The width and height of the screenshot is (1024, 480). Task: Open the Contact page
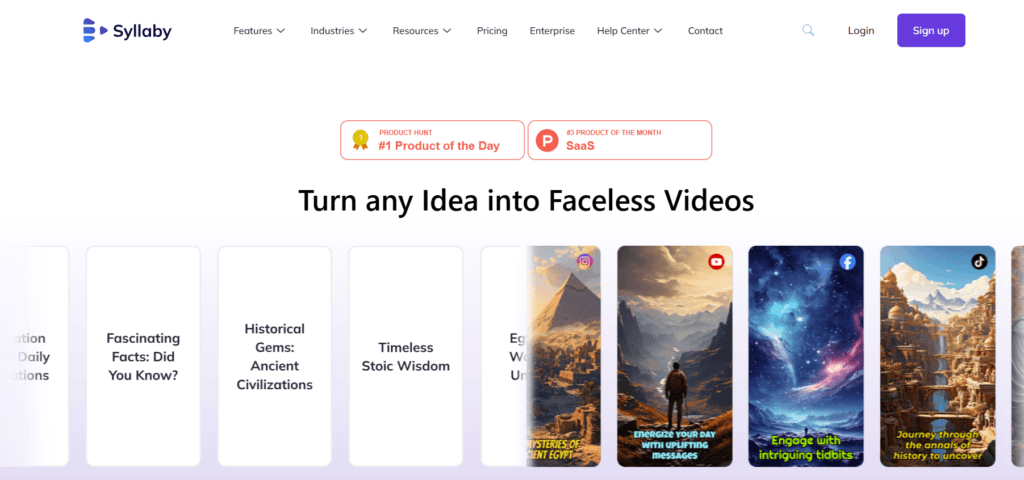point(705,31)
